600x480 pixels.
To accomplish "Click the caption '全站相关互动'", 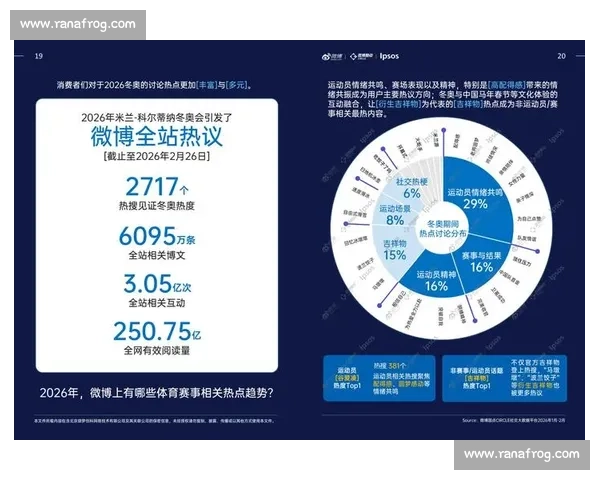I will click(x=157, y=303).
